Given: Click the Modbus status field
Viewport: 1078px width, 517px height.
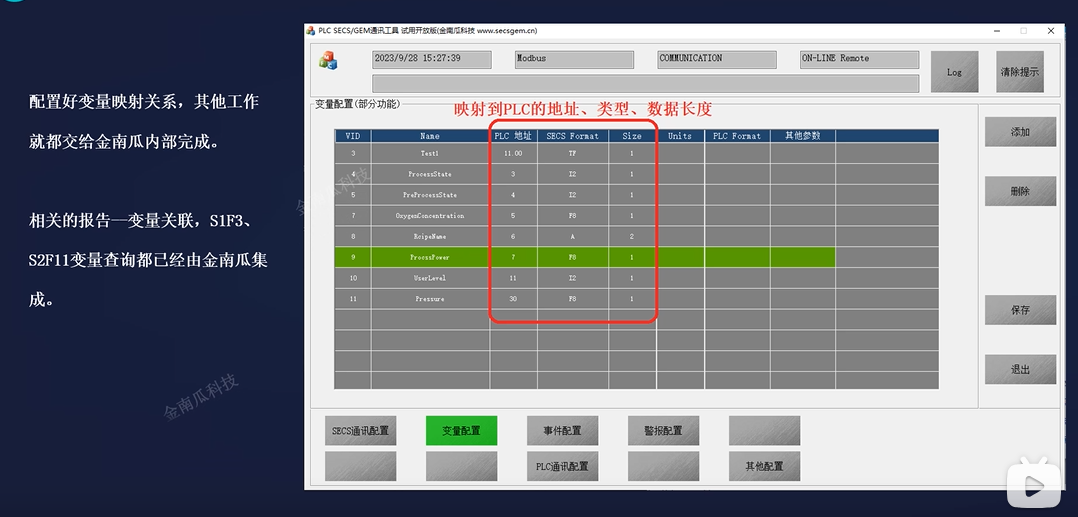Looking at the screenshot, I should [574, 59].
